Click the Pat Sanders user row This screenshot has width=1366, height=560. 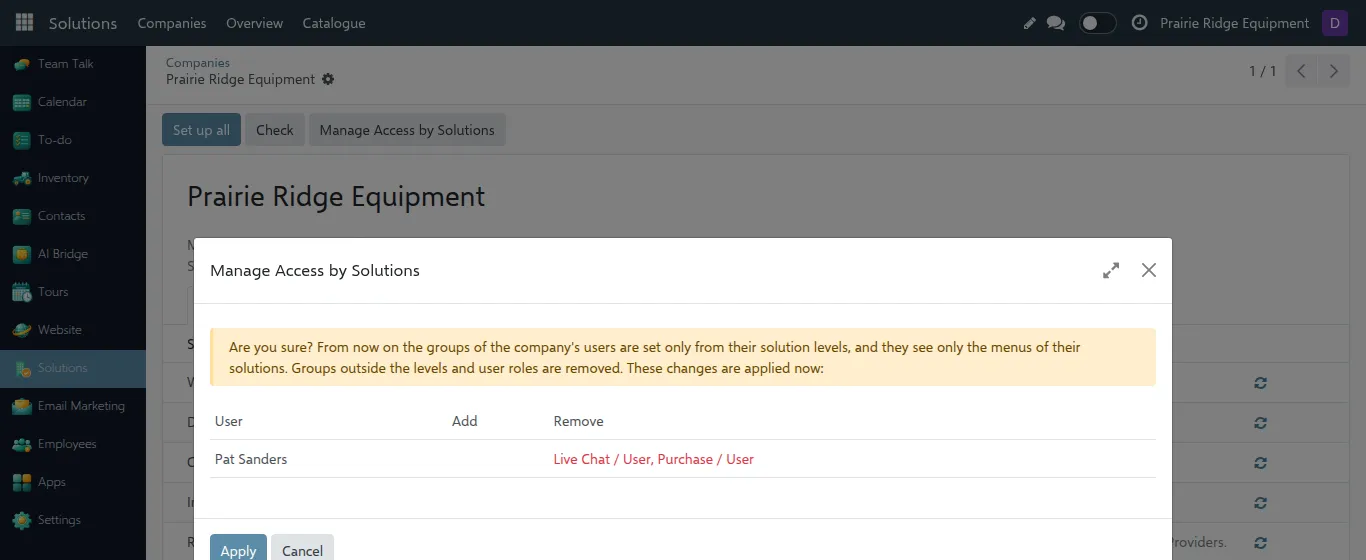683,459
